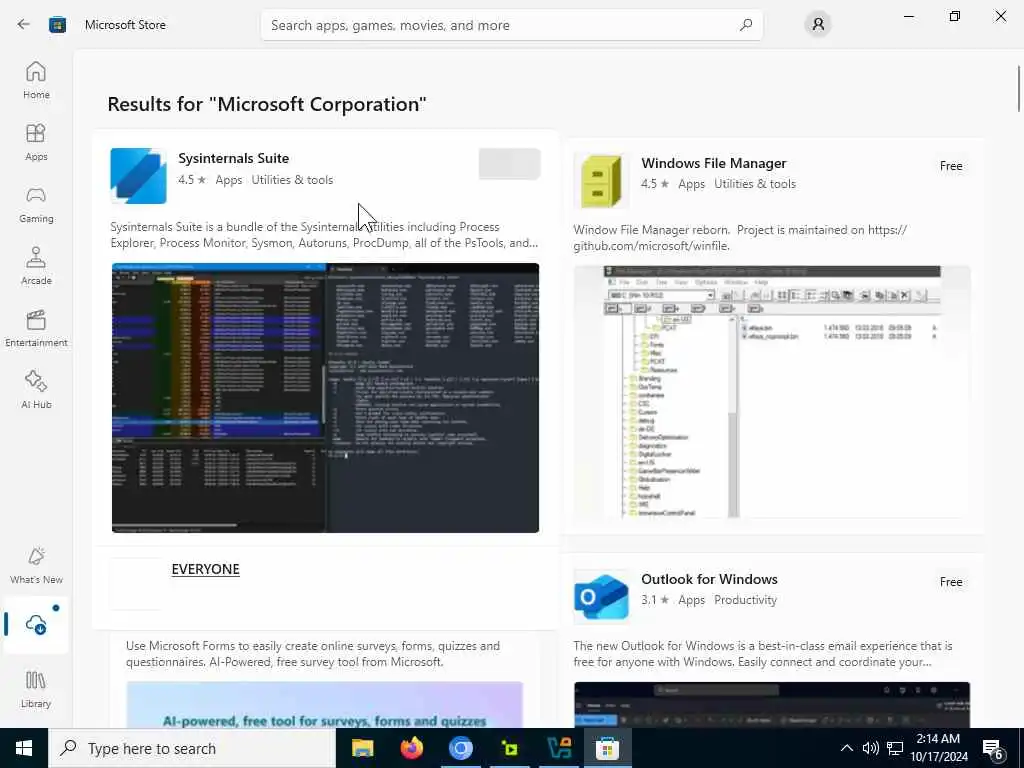Open the Outlook for Windows title
1024x768 pixels.
(x=709, y=579)
